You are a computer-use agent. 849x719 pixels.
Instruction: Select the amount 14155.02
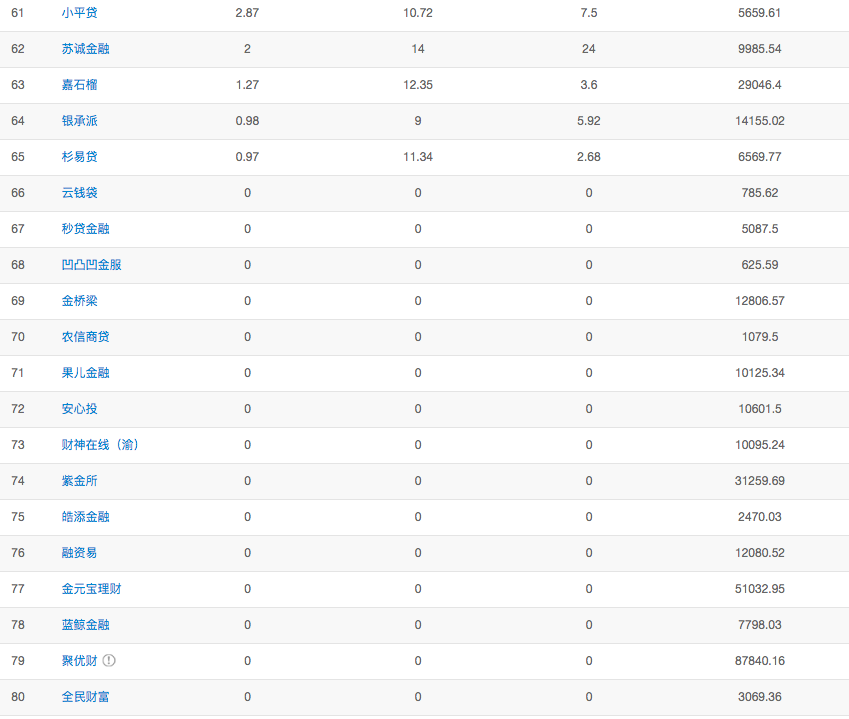[x=760, y=121]
